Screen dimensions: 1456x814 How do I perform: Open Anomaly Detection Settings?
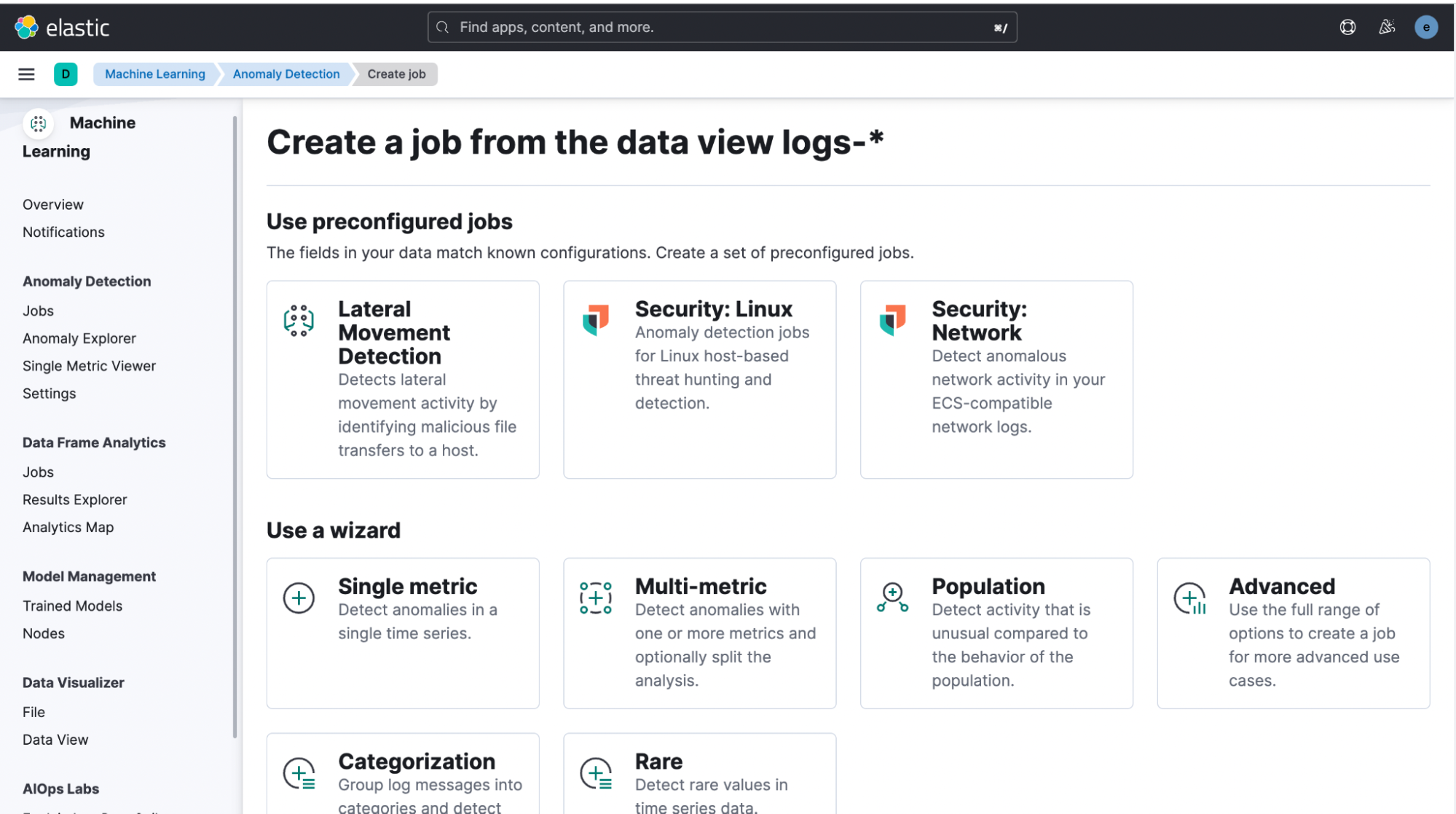(x=49, y=394)
